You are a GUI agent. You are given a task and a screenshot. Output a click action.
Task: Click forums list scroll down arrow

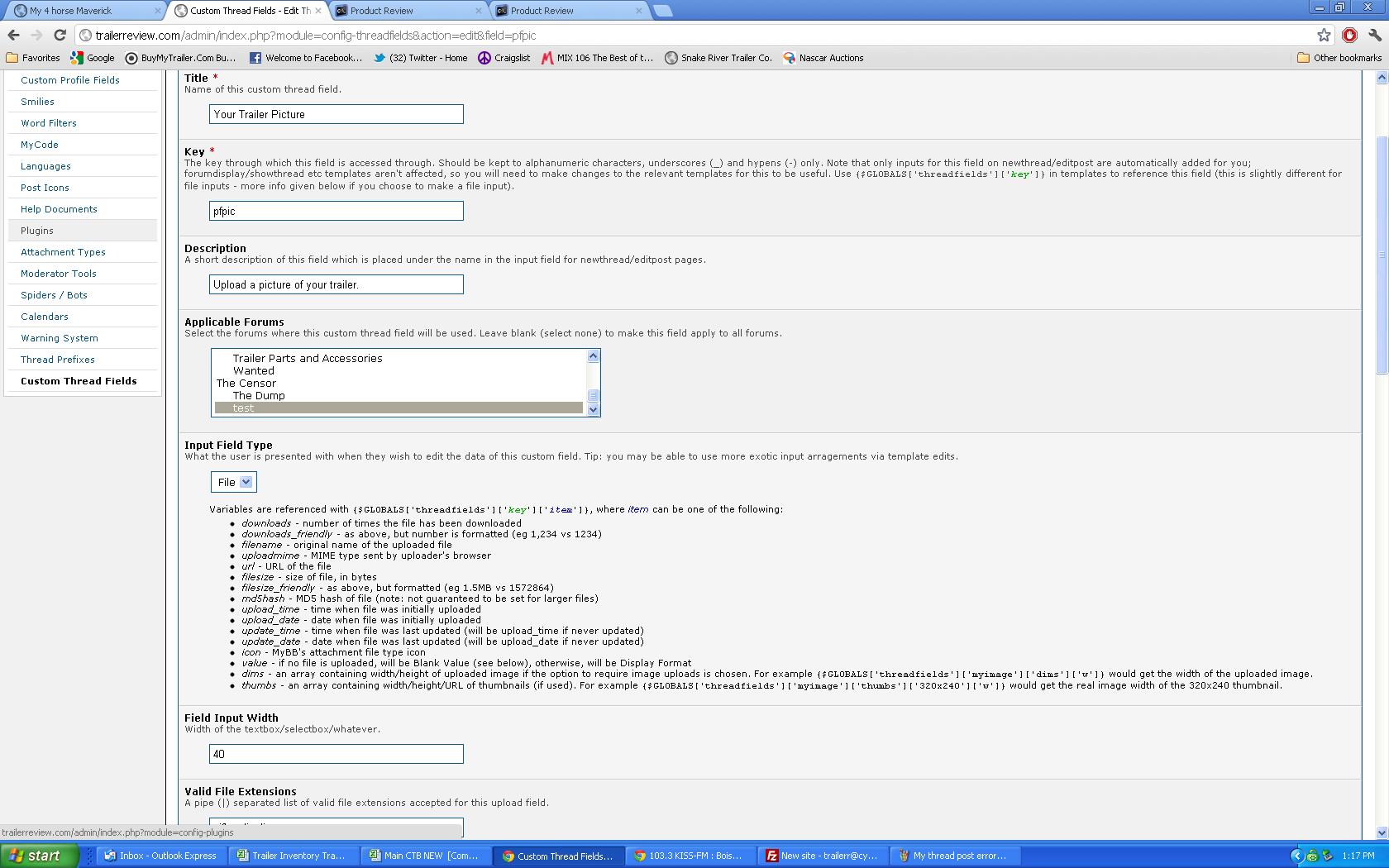click(x=593, y=409)
